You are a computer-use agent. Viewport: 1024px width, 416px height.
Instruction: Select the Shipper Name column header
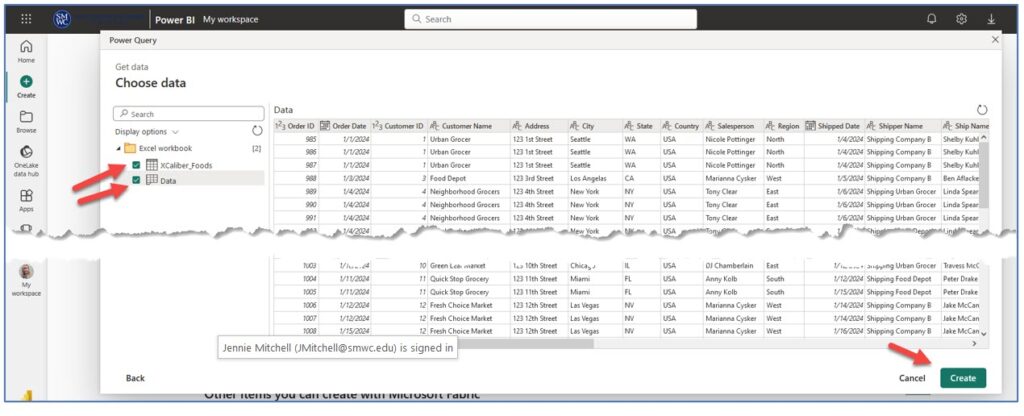coord(903,126)
